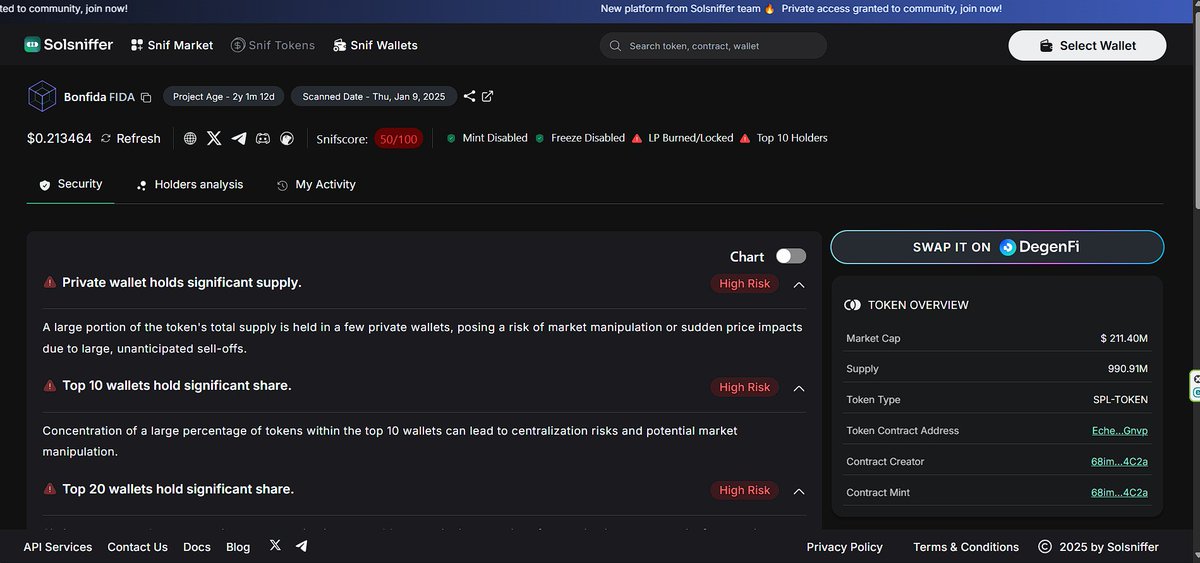Open the Blog footer link
Screen dimensions: 1200x563
(x=238, y=547)
